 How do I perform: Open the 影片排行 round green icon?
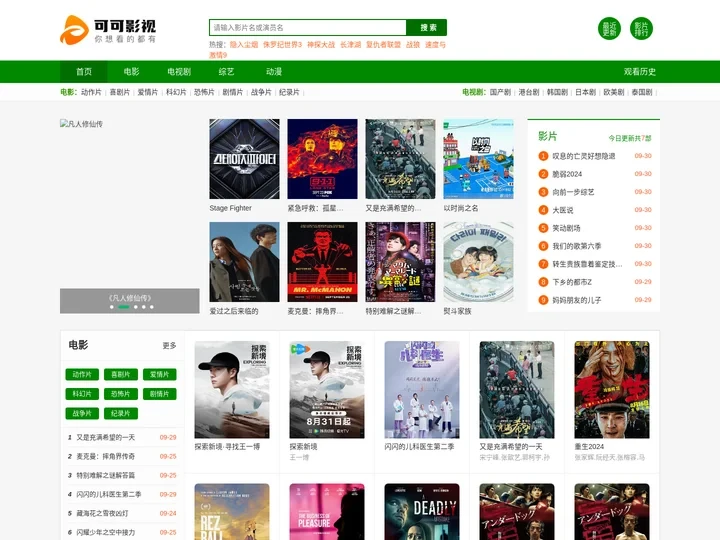coord(641,28)
